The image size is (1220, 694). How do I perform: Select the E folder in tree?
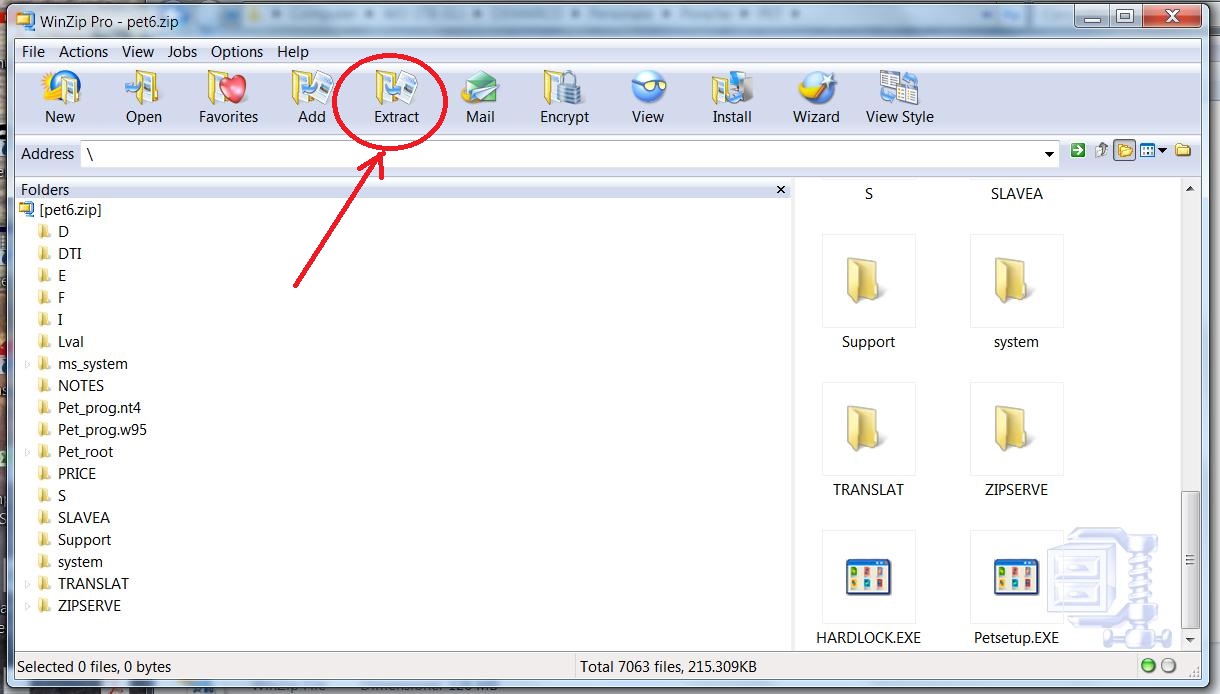[x=62, y=276]
